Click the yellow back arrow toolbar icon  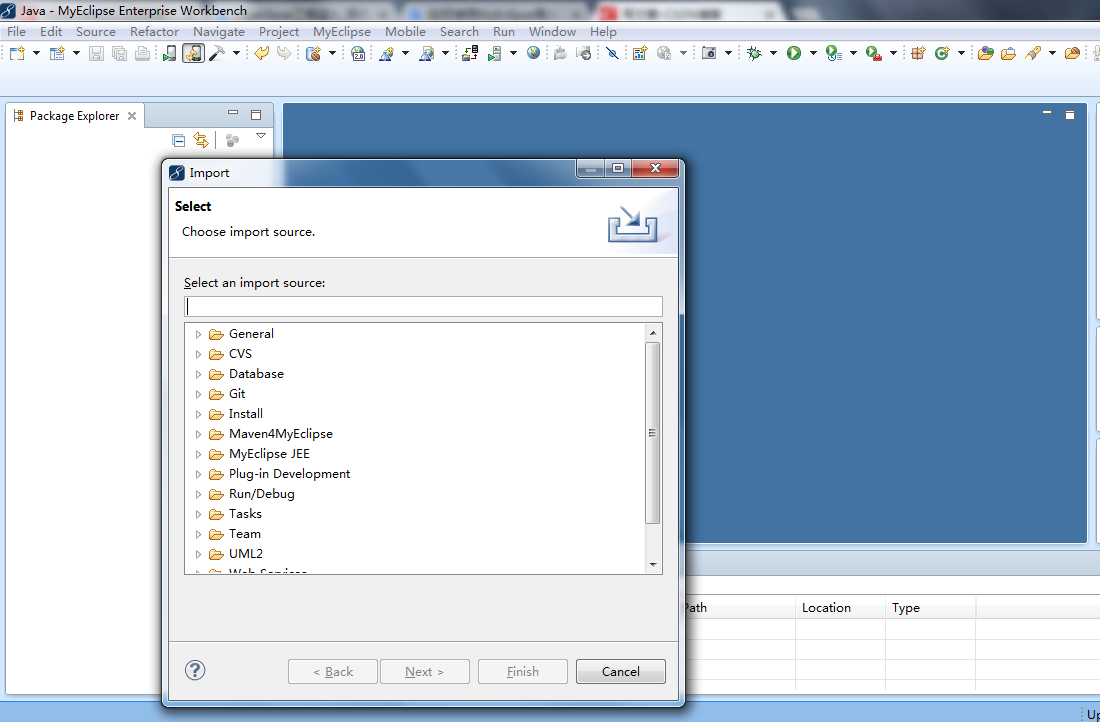pos(262,53)
